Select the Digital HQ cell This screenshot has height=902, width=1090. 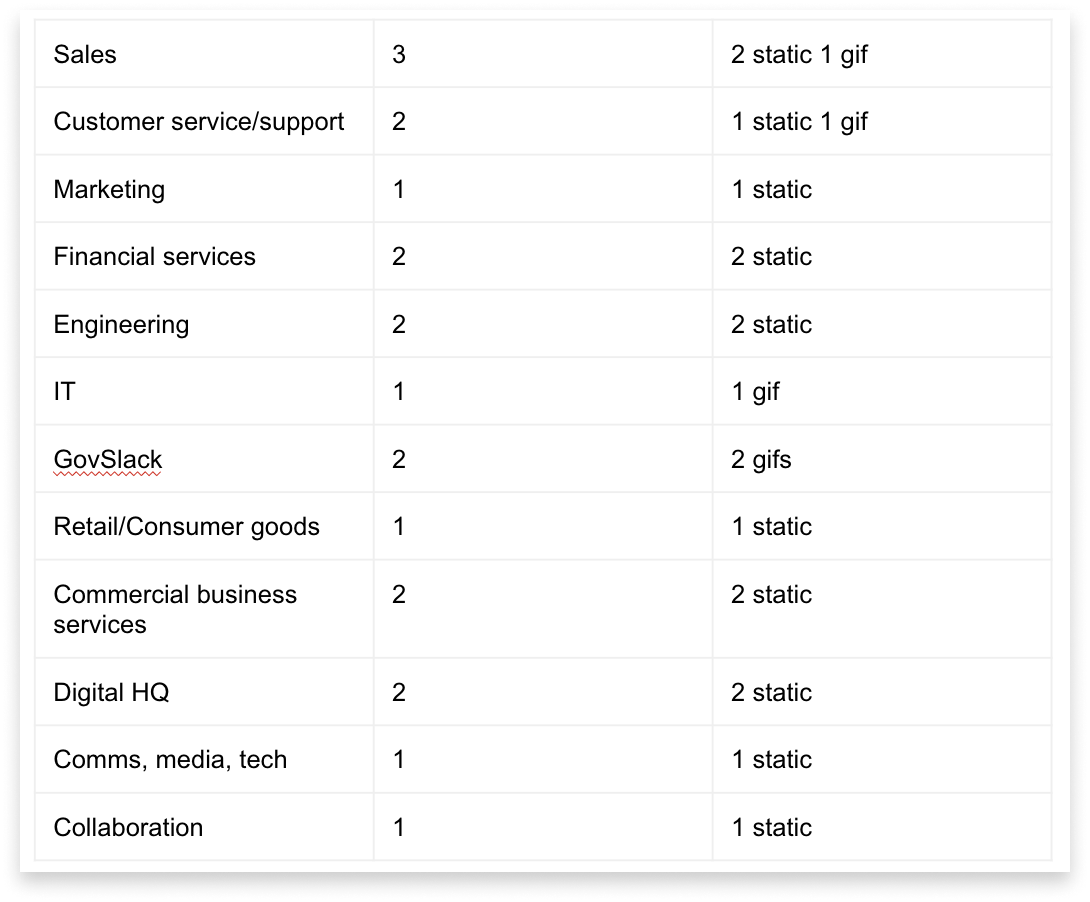111,692
